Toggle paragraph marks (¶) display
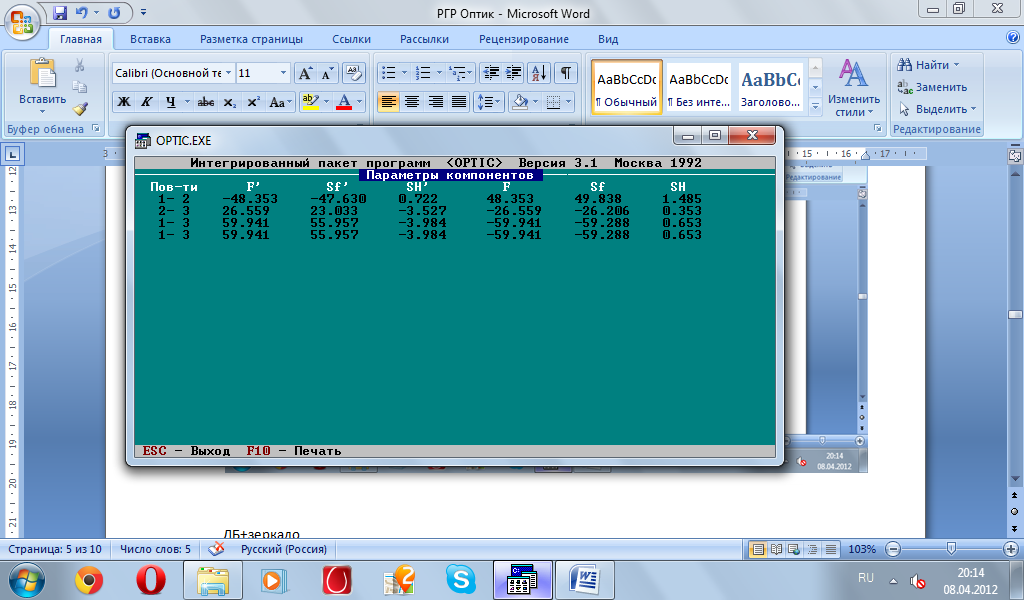 point(566,73)
